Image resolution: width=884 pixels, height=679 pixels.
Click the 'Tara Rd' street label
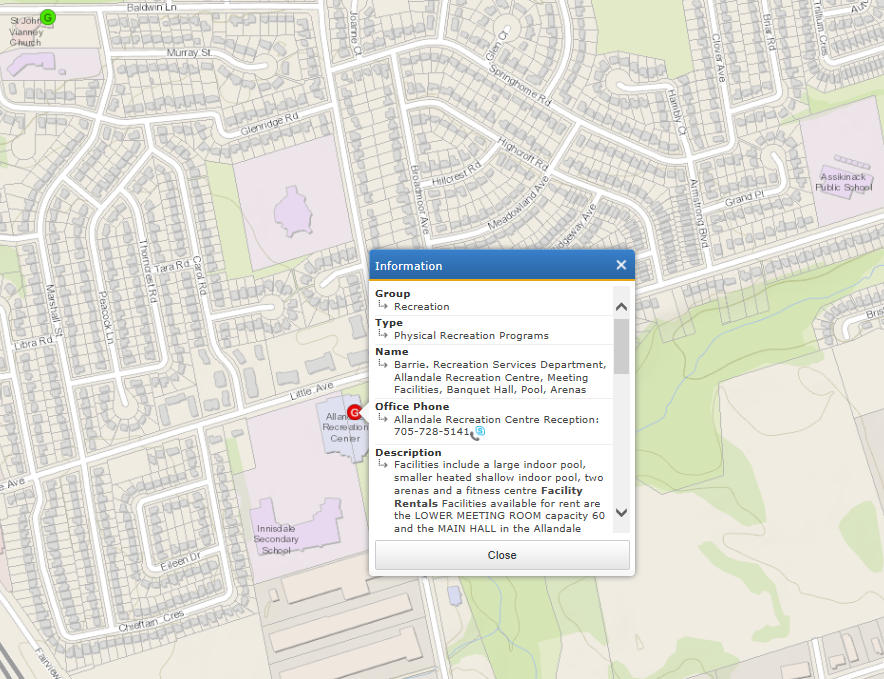tap(171, 266)
